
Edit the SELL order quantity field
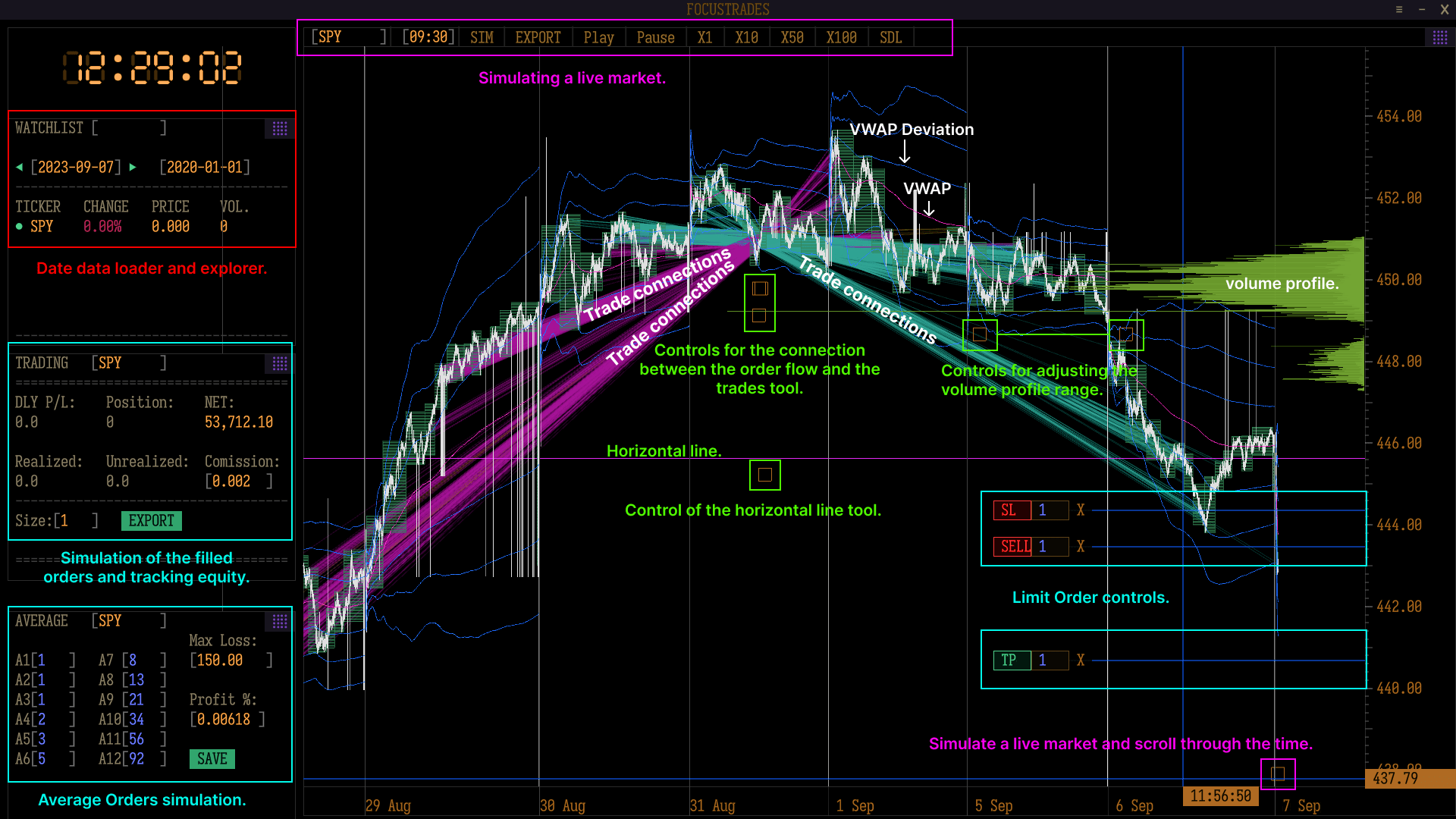tap(1050, 546)
